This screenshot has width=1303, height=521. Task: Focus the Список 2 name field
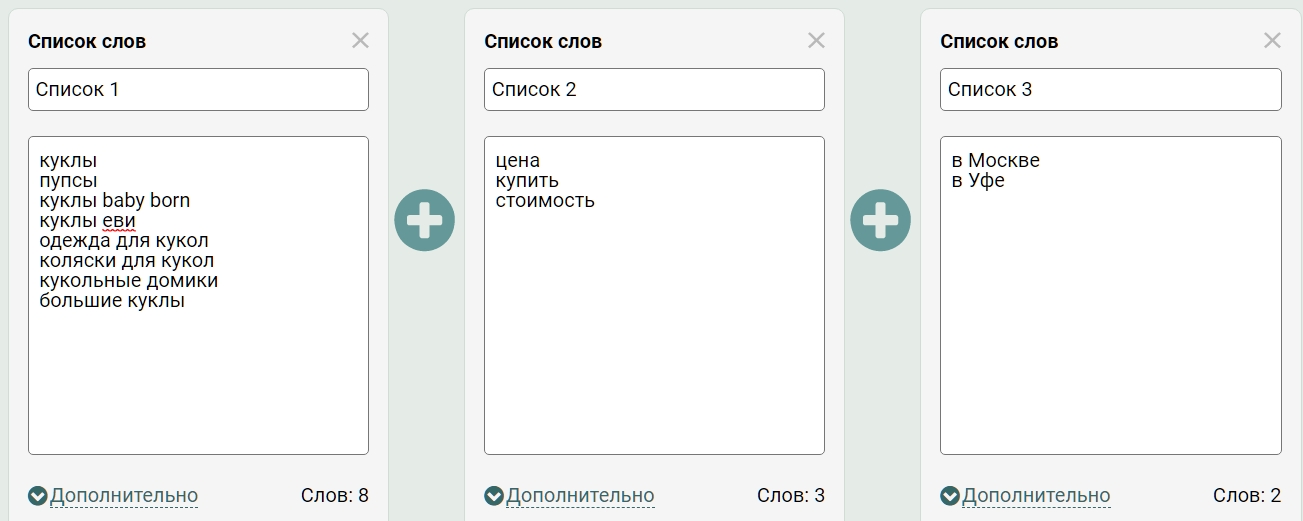(654, 89)
